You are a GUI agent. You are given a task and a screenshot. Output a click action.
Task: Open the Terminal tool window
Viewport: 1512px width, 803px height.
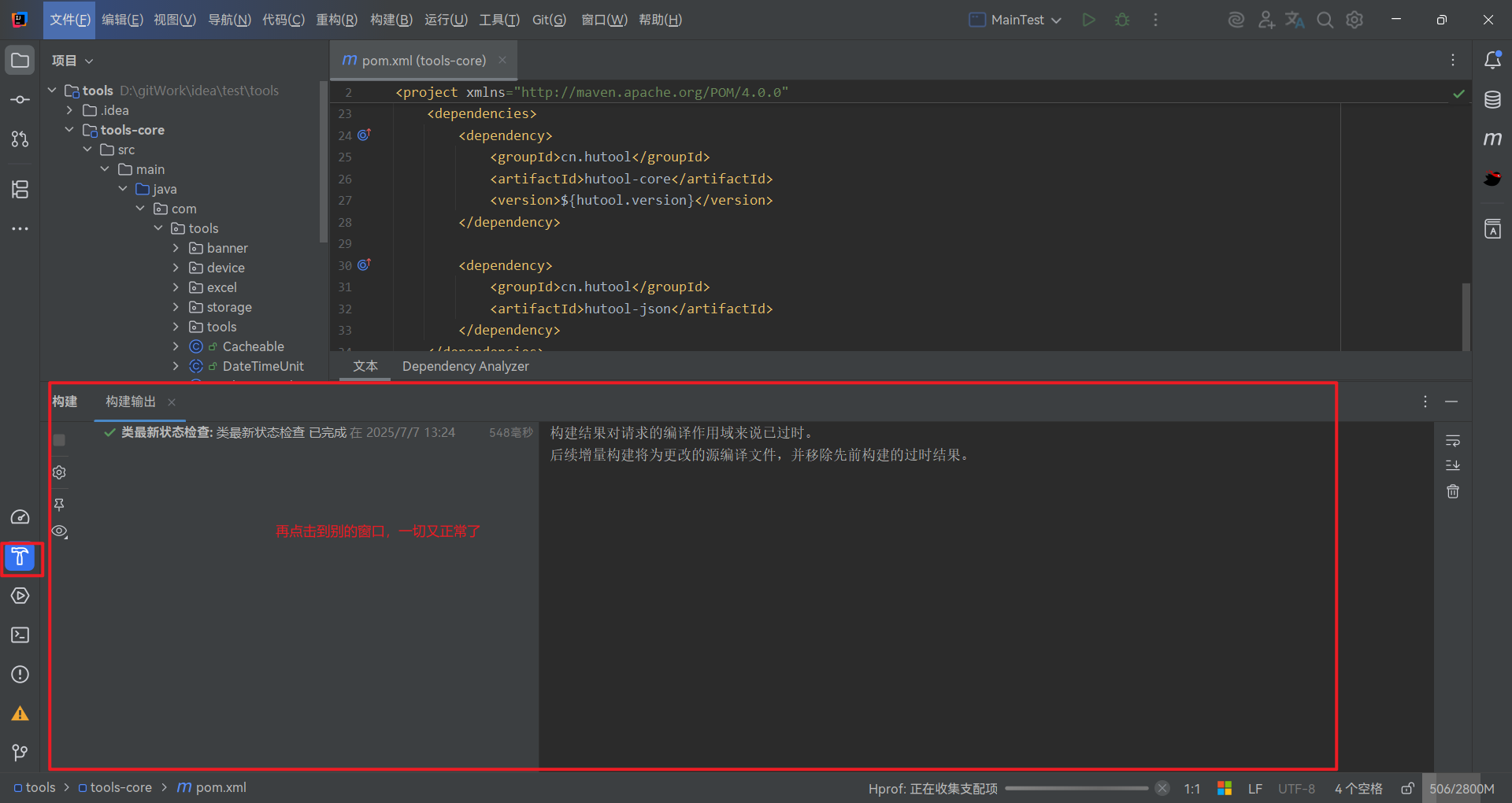(20, 635)
